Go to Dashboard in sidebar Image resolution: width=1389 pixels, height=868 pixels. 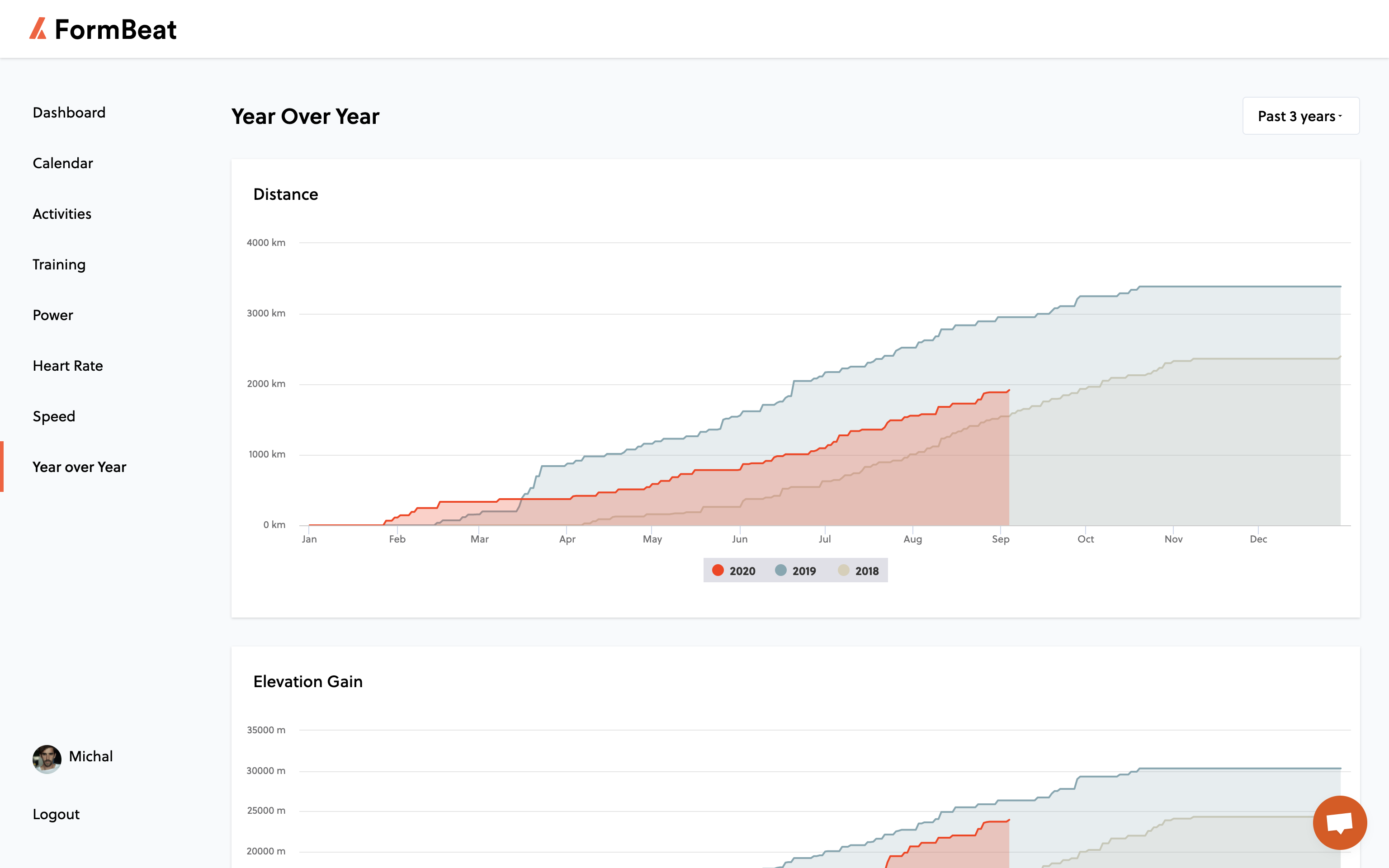69,113
